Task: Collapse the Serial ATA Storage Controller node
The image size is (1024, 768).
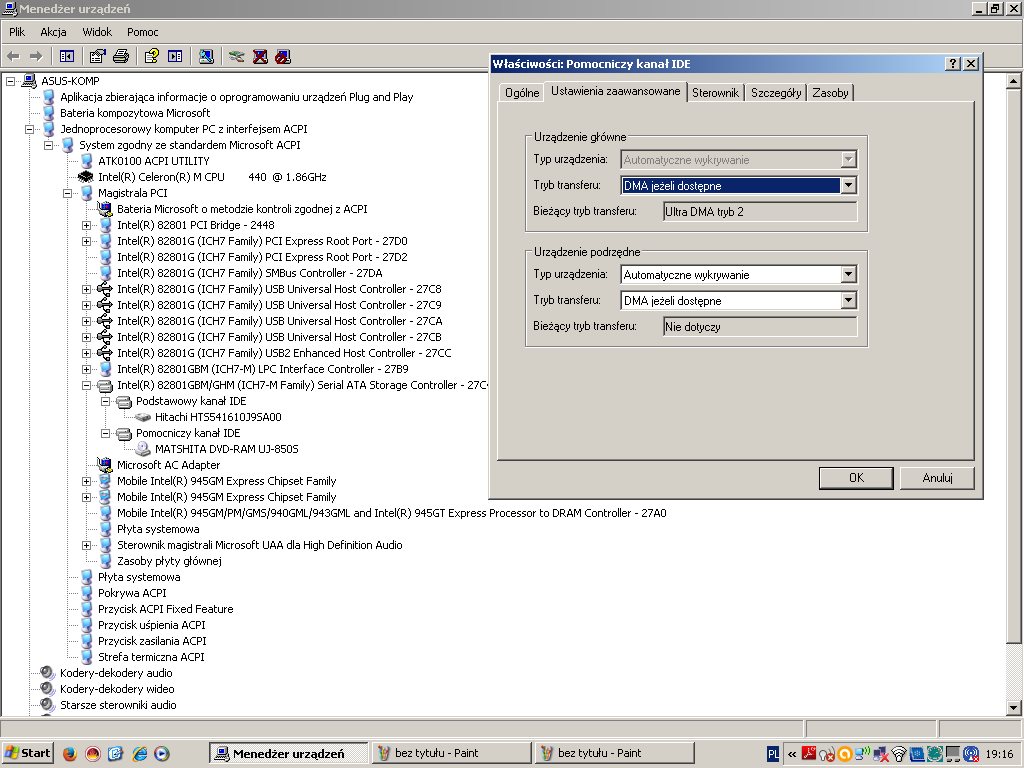Action: coord(86,385)
